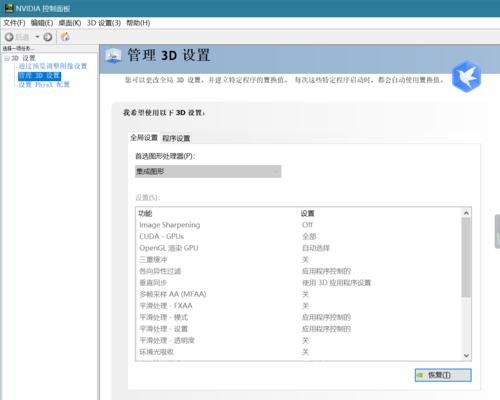
Task: Click the 恢复(T) restore button
Action: (443, 375)
